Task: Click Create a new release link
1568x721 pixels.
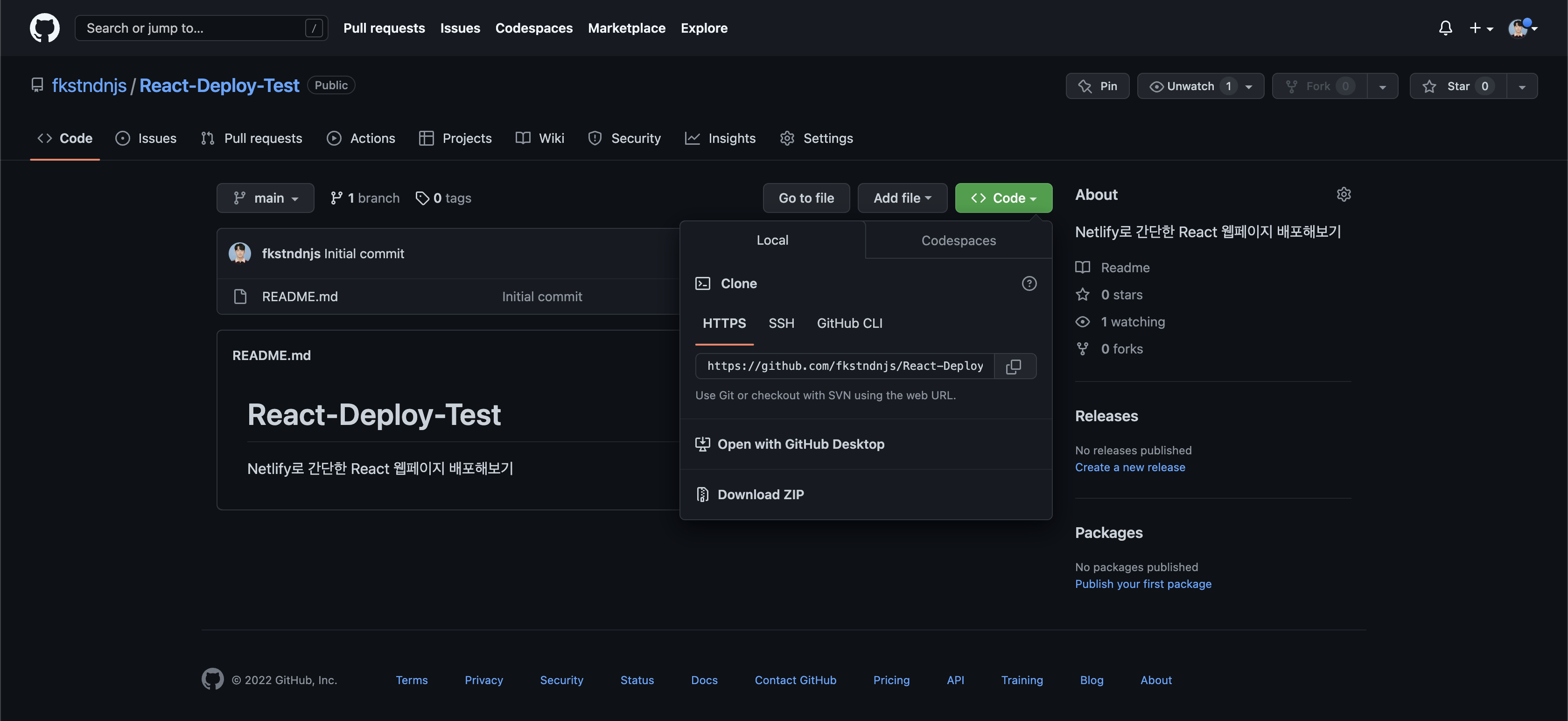Action: pos(1130,467)
